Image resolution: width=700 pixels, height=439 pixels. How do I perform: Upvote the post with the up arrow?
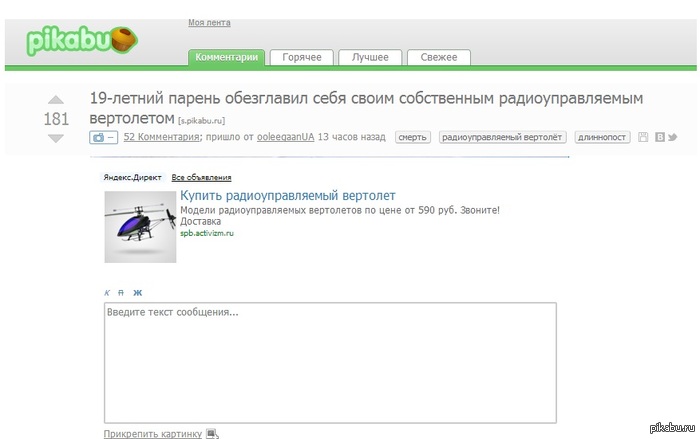click(x=56, y=100)
